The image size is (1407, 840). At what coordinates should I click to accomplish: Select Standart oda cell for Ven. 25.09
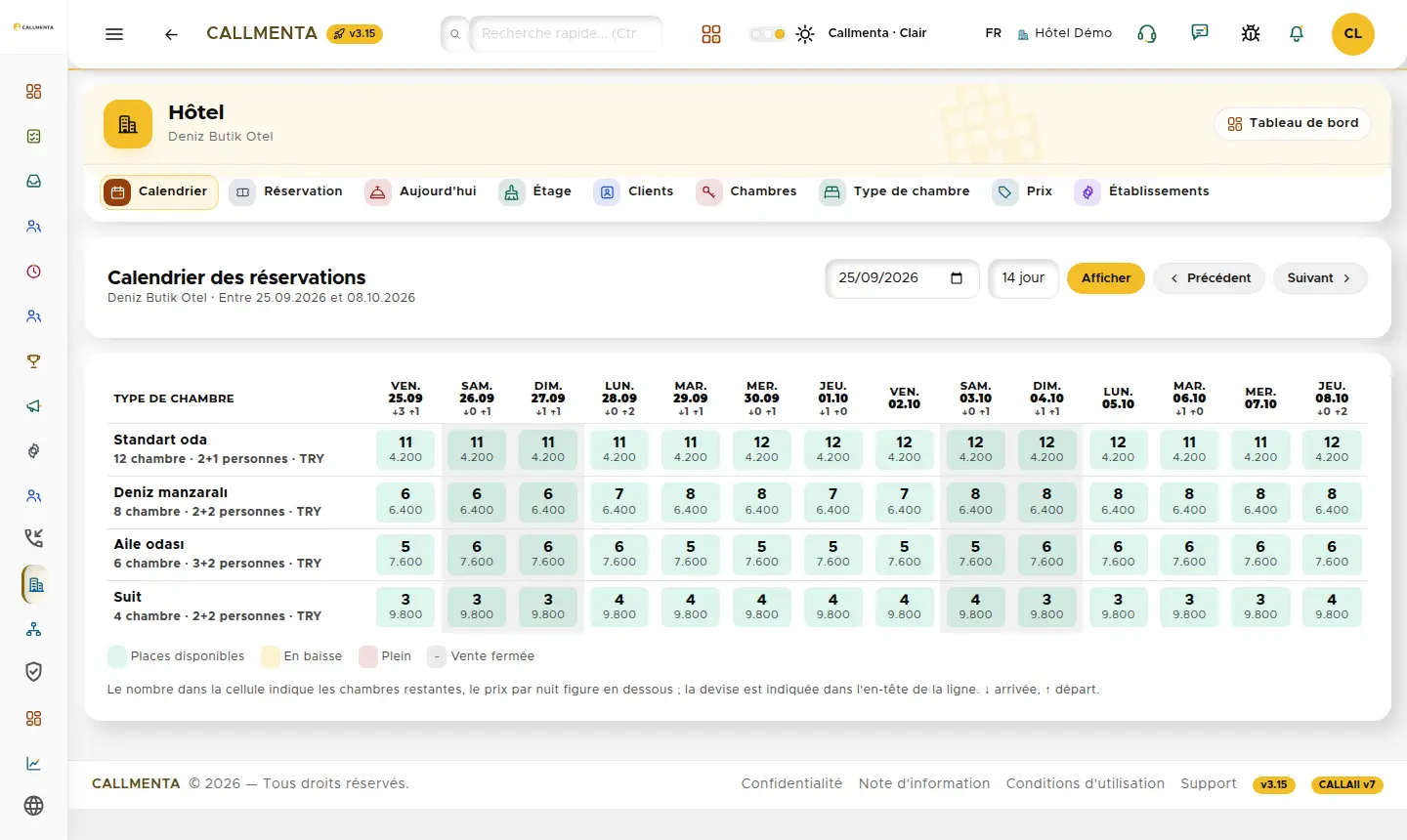pyautogui.click(x=405, y=449)
